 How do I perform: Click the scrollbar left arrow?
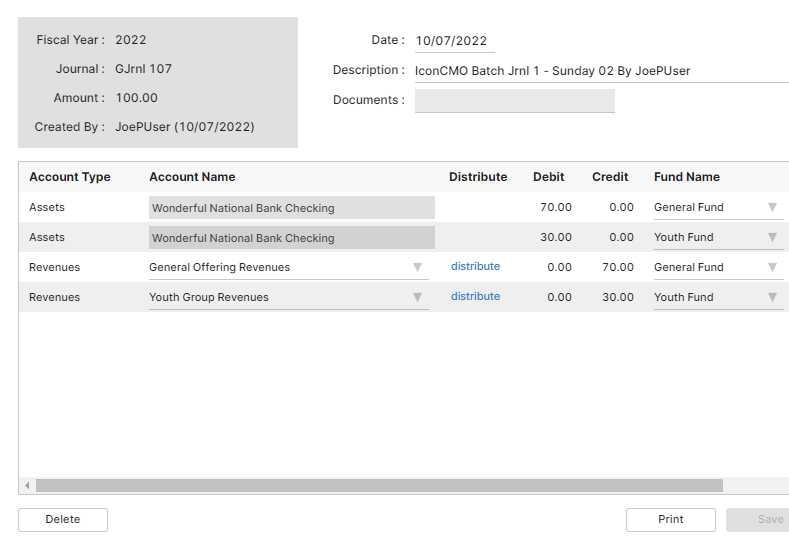(27, 486)
